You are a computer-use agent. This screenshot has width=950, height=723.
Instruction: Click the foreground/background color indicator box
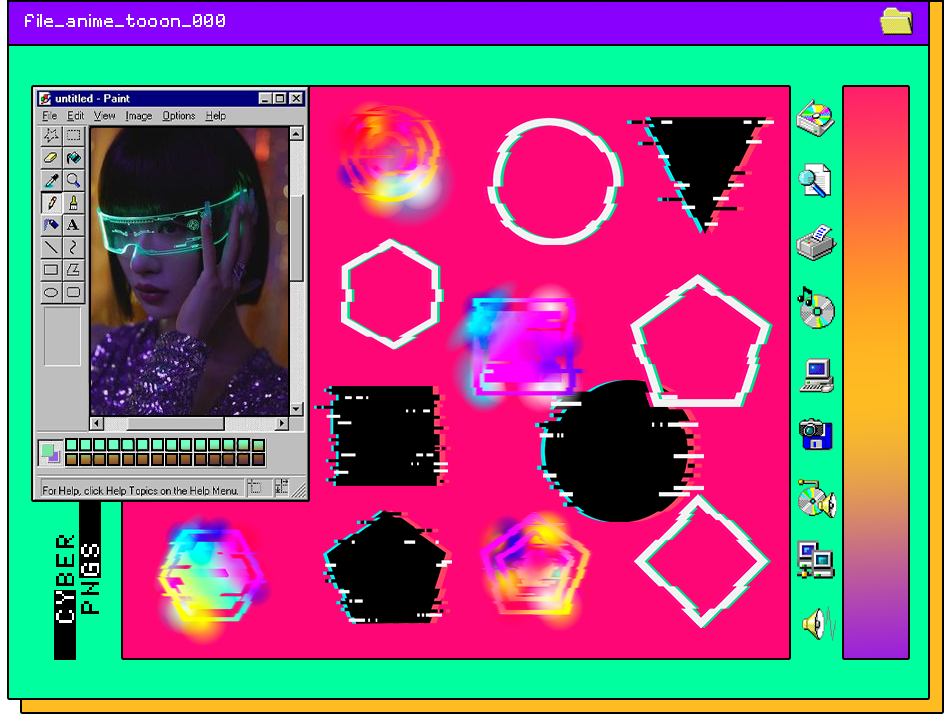[x=50, y=453]
